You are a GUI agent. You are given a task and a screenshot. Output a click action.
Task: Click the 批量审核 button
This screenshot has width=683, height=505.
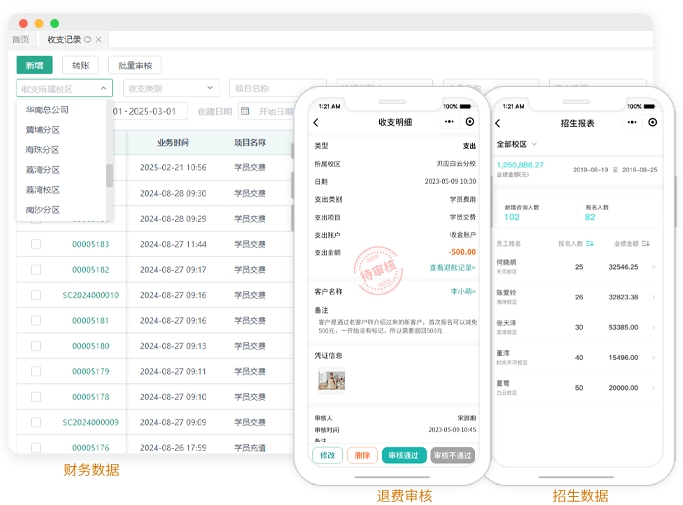pos(135,65)
